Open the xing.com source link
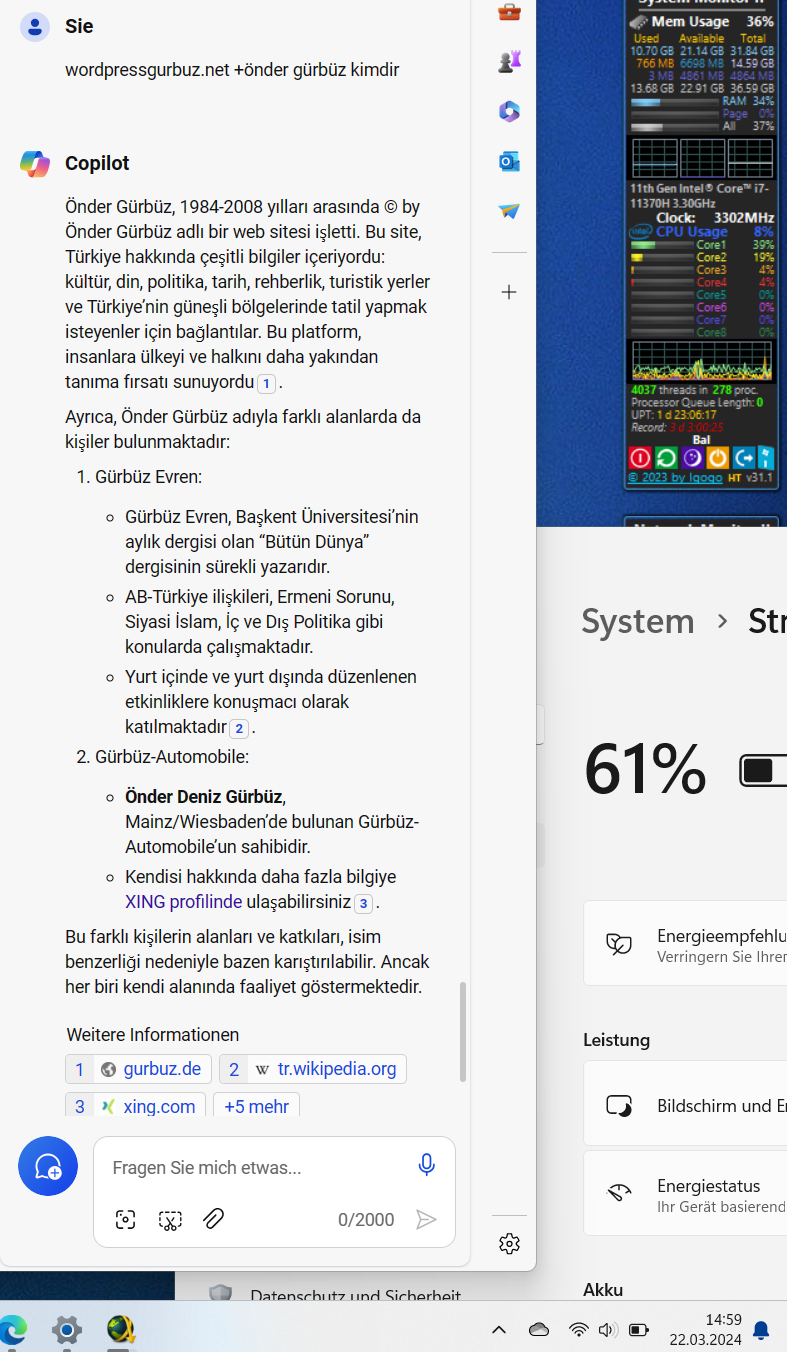 (136, 1105)
